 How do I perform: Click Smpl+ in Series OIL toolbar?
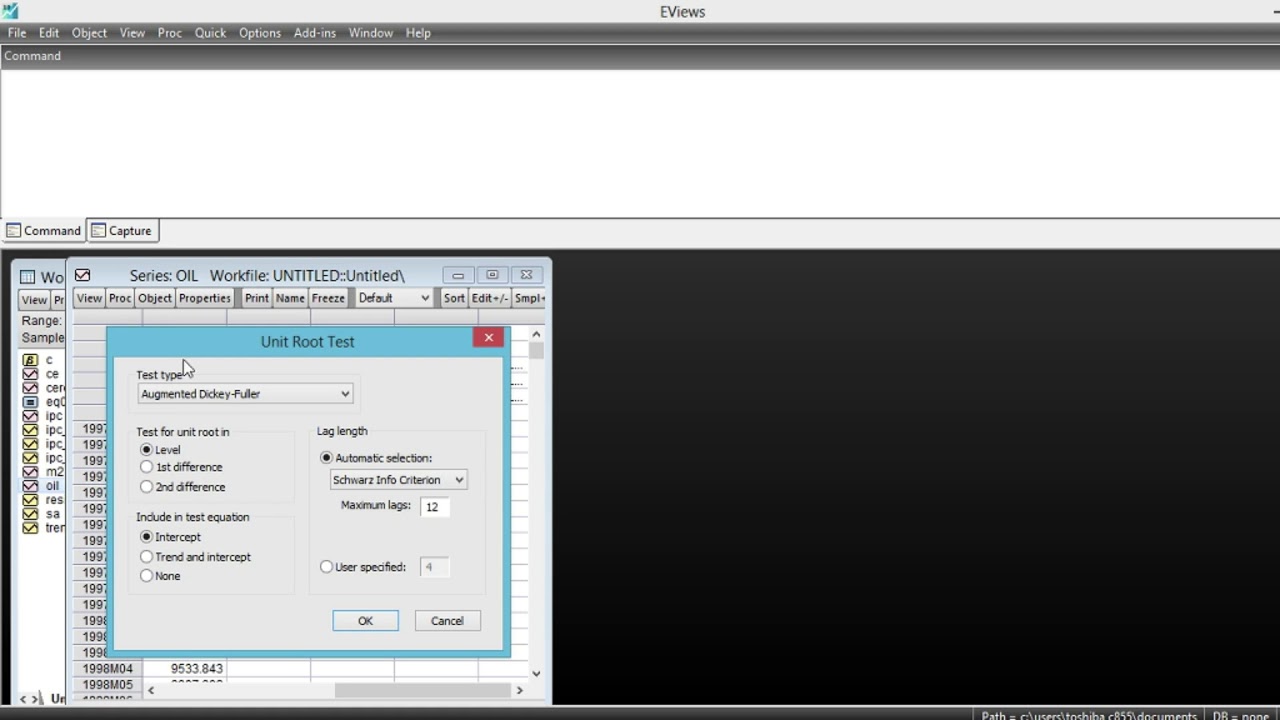click(529, 298)
